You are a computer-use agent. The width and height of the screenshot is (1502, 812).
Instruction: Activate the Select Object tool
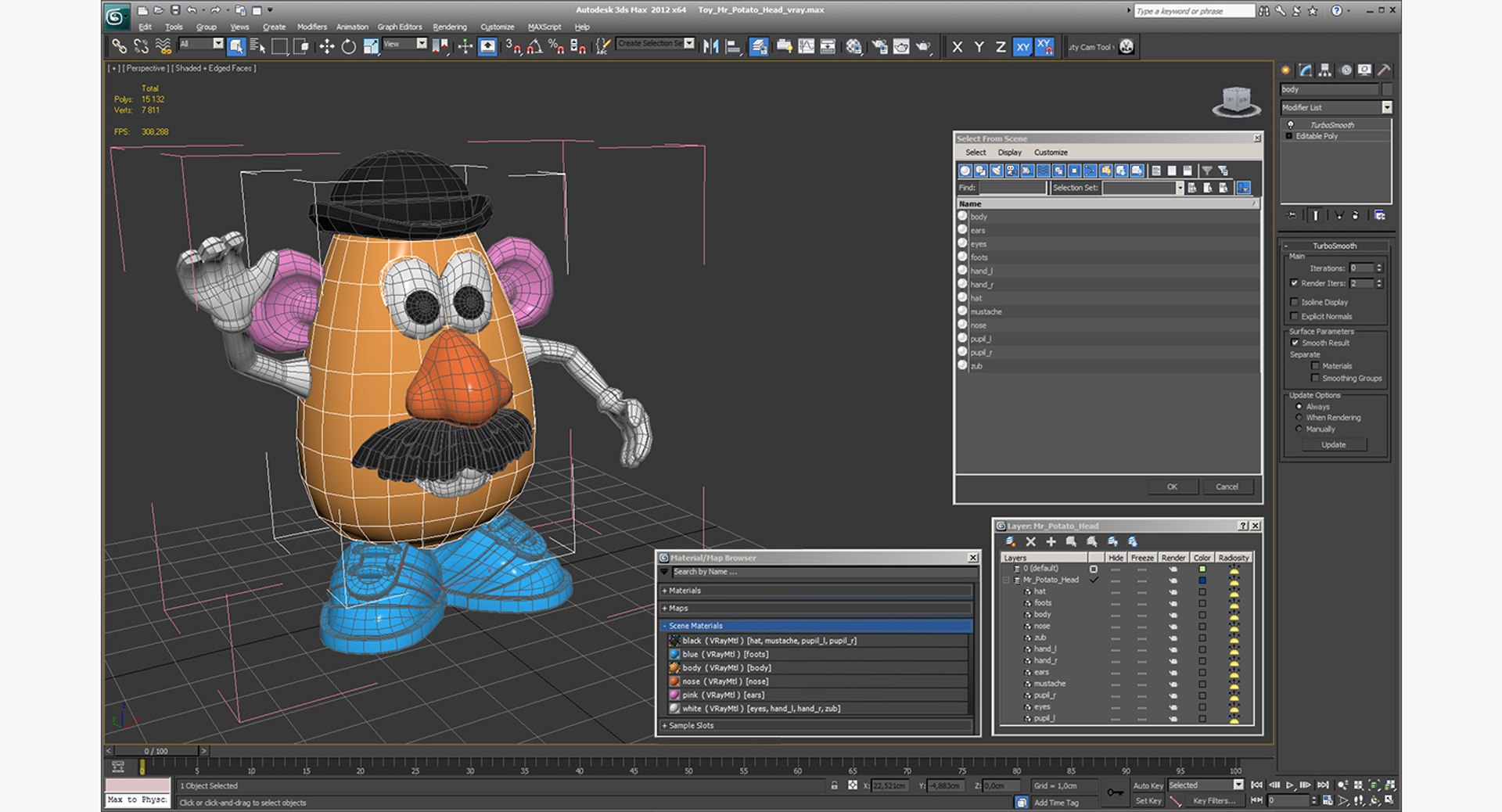point(235,46)
